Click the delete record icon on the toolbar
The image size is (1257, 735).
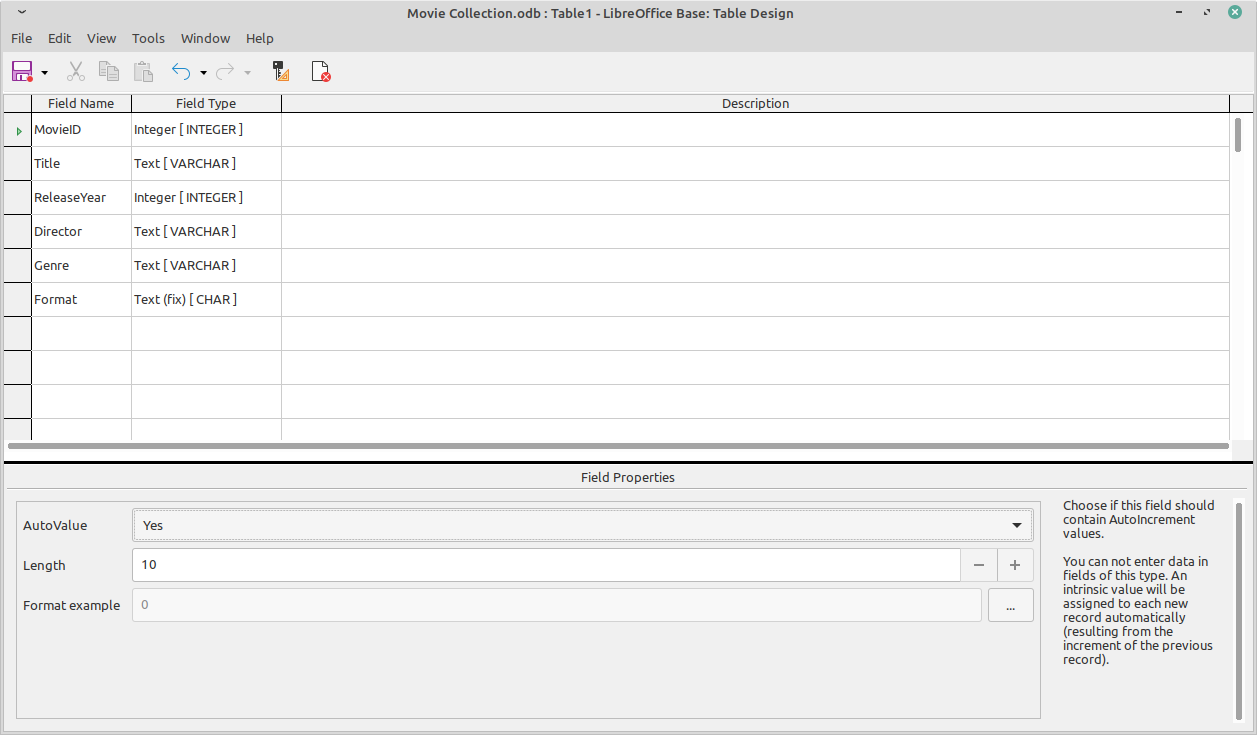pos(320,71)
